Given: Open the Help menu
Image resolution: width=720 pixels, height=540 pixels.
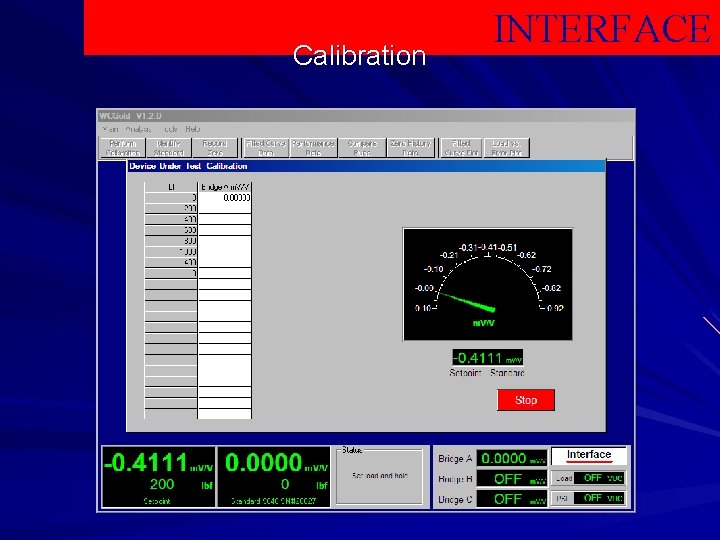Looking at the screenshot, I should [193, 129].
